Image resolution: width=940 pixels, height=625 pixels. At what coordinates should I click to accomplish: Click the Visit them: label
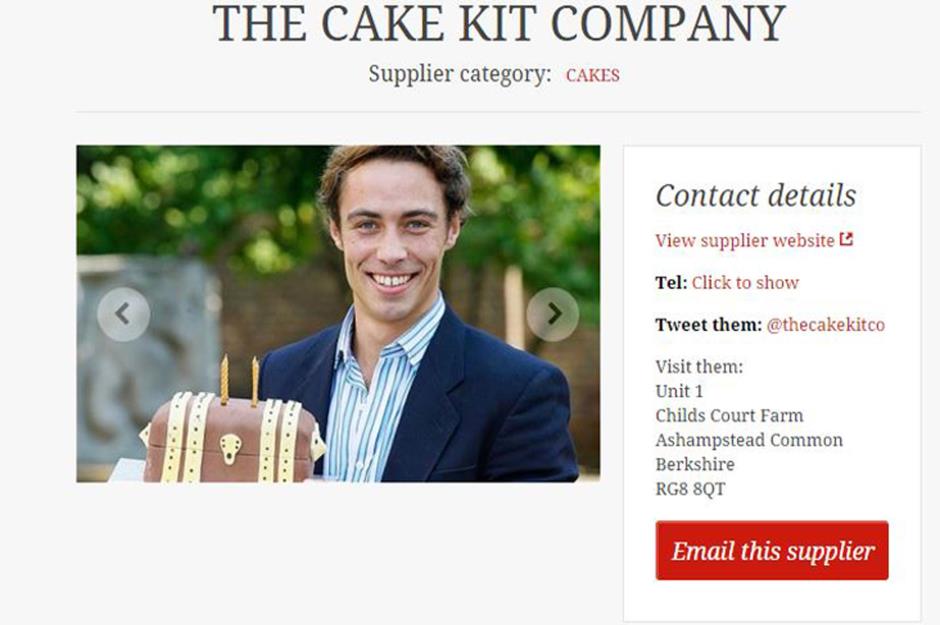point(699,366)
